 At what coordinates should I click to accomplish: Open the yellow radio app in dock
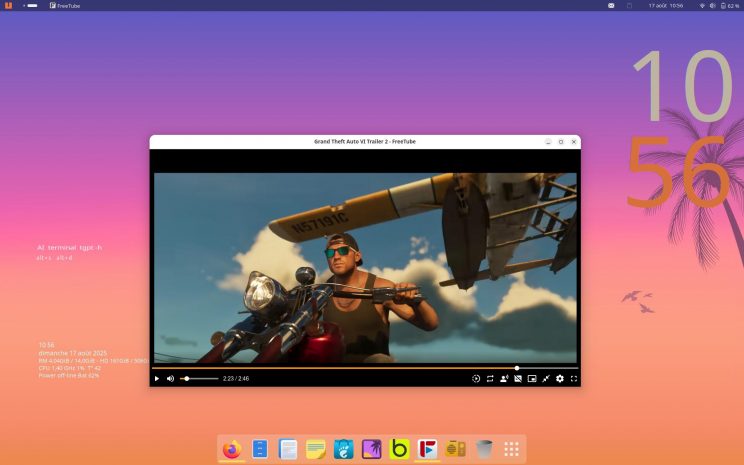point(456,449)
